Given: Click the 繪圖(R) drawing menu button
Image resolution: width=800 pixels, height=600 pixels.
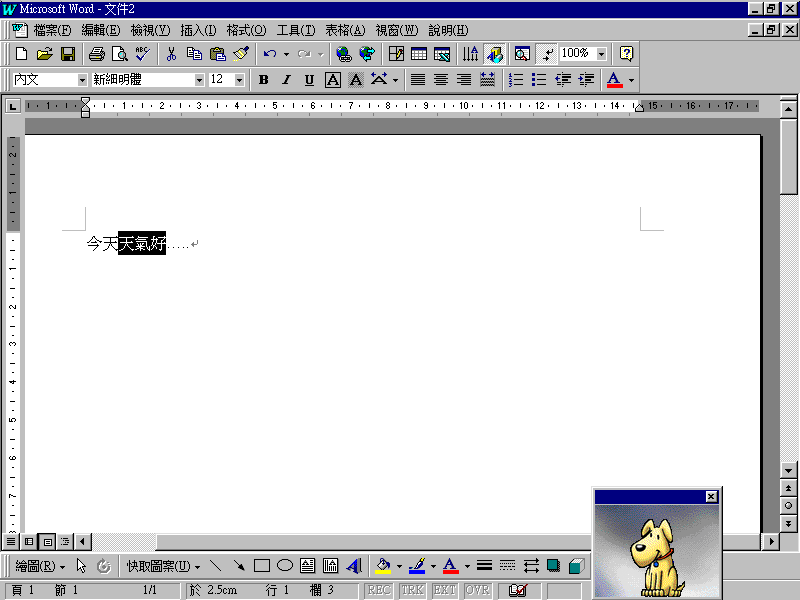Looking at the screenshot, I should (x=40, y=566).
